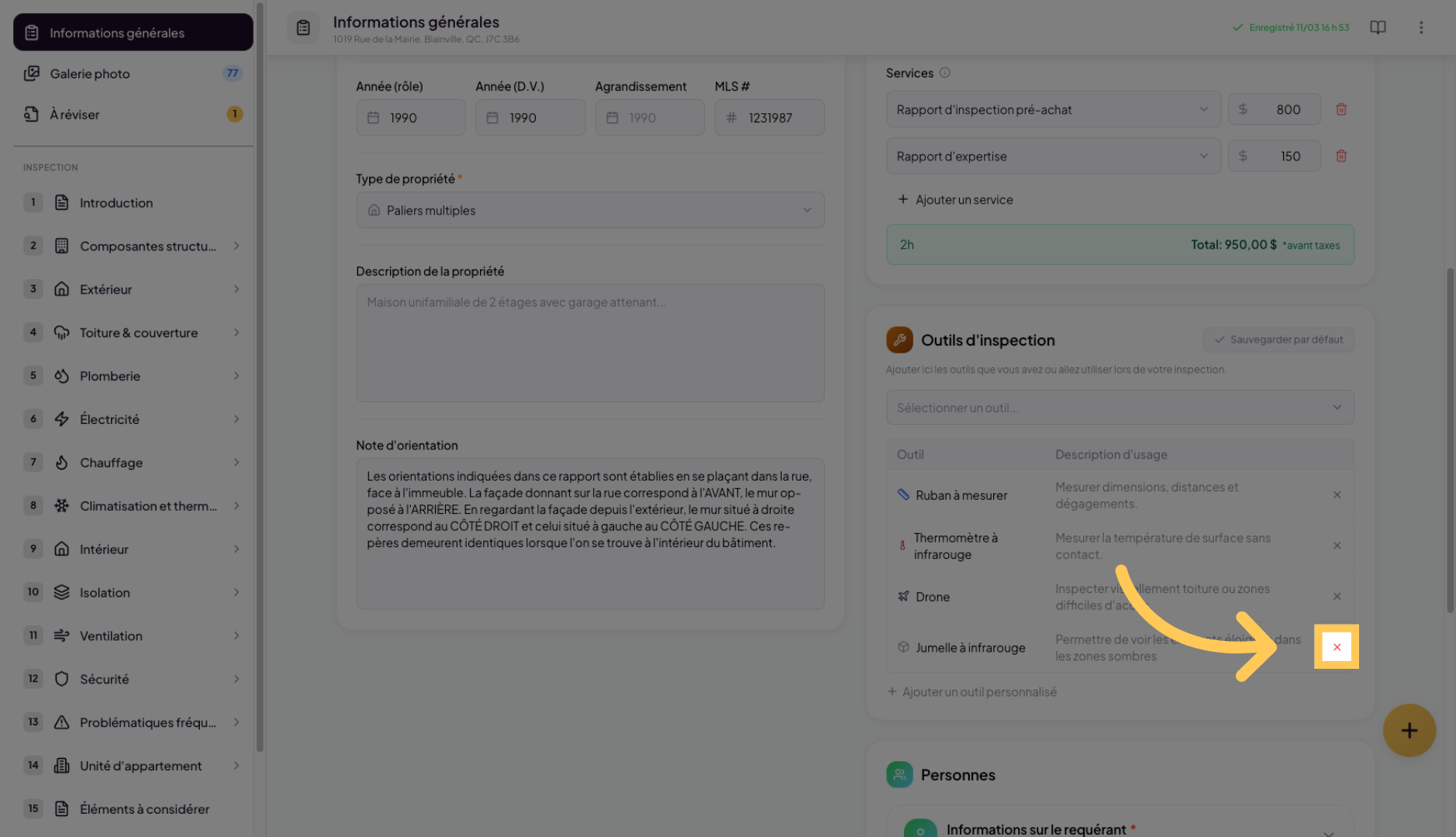Viewport: 1456px width, 837px height.
Task: Click the Description de la propriété text area
Action: 589,343
